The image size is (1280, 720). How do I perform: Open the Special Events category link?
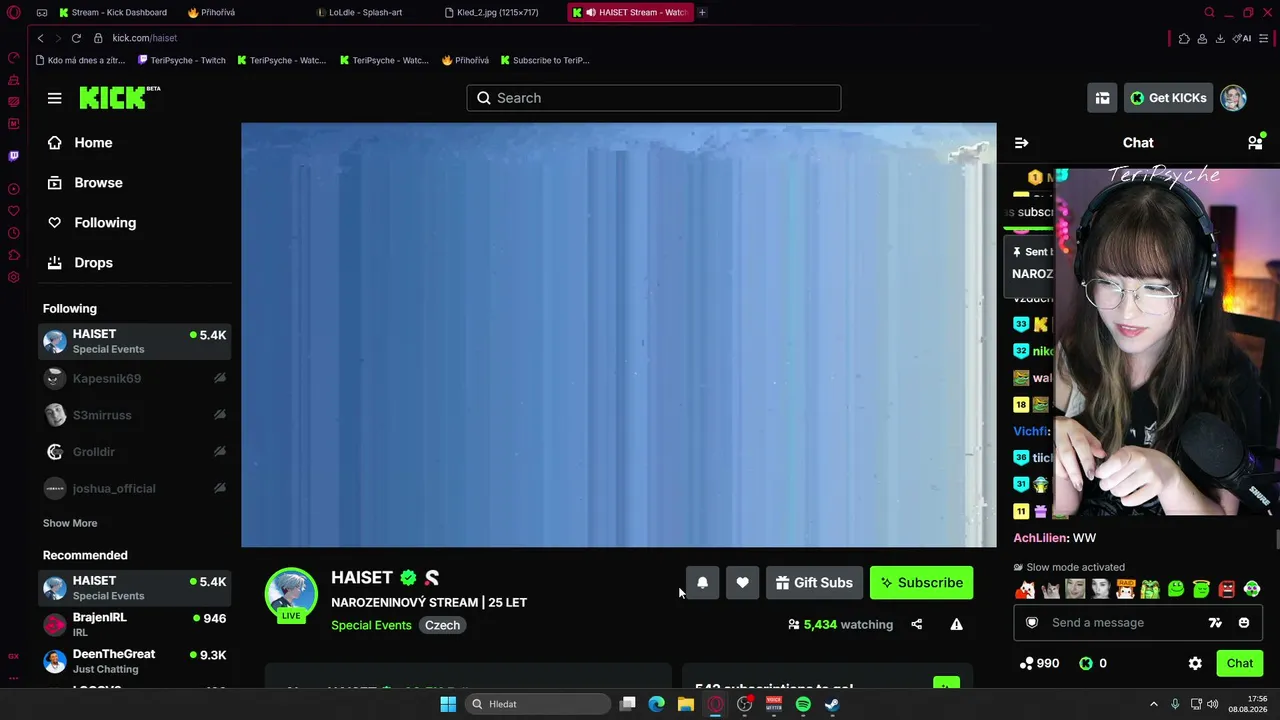click(371, 625)
